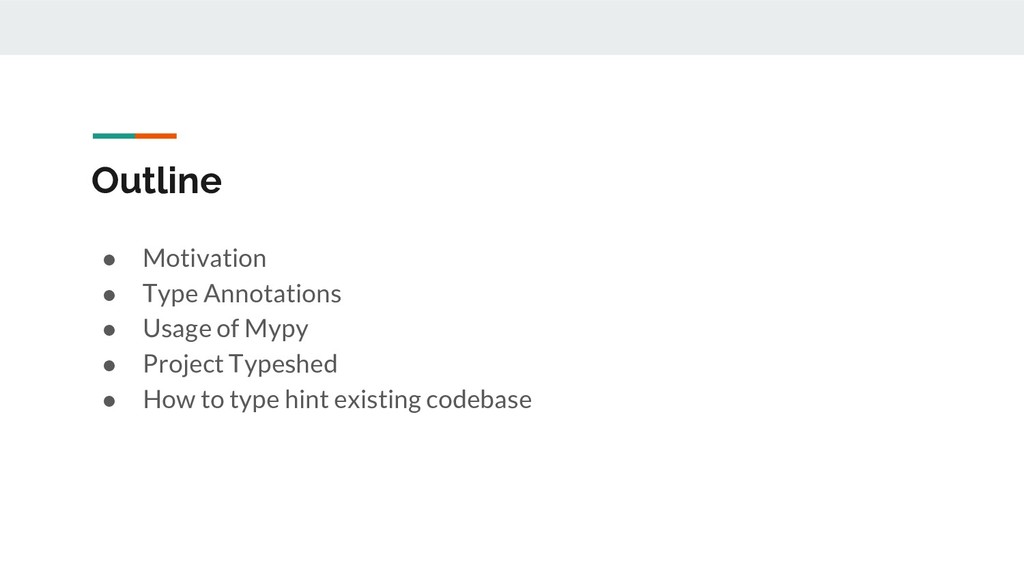Click the word Project in the fourth bullet
Image resolution: width=1024 pixels, height=576 pixels.
click(x=183, y=365)
